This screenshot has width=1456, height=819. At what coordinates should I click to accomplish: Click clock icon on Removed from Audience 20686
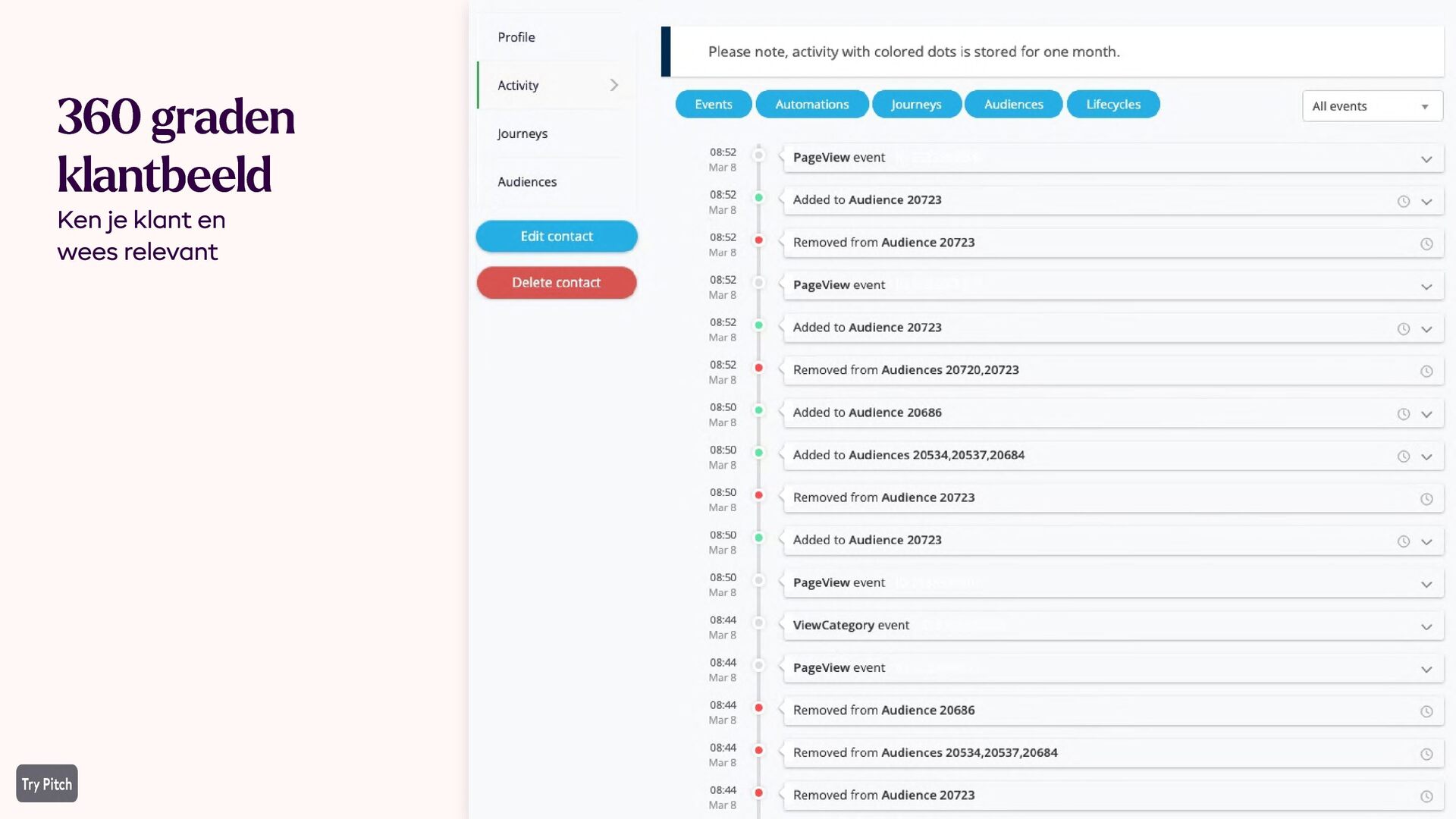click(1426, 711)
